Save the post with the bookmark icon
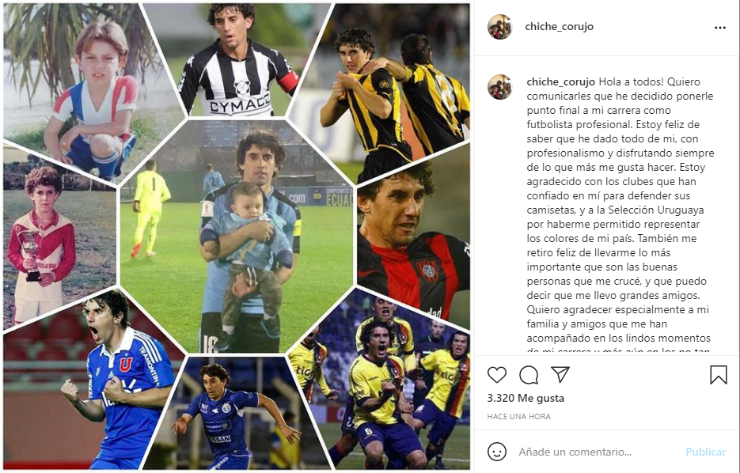 (x=718, y=375)
